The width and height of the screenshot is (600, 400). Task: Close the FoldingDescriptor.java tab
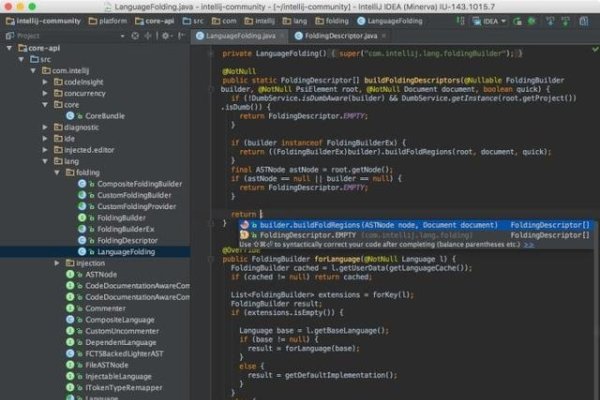(x=384, y=36)
